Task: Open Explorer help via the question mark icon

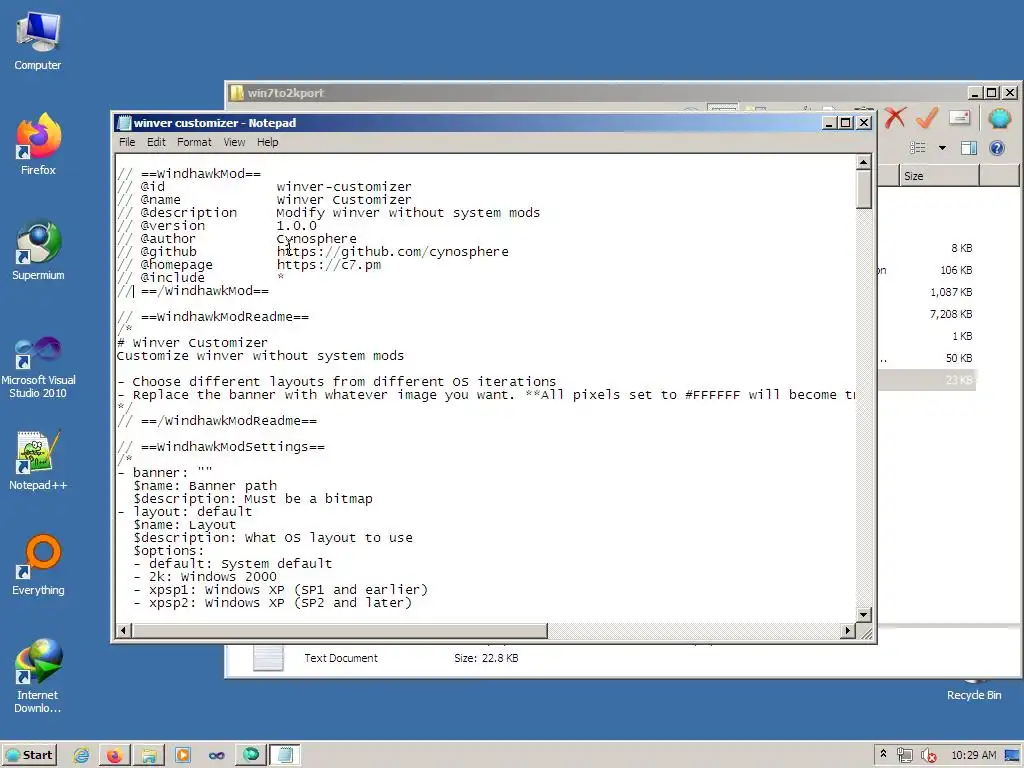Action: (997, 148)
